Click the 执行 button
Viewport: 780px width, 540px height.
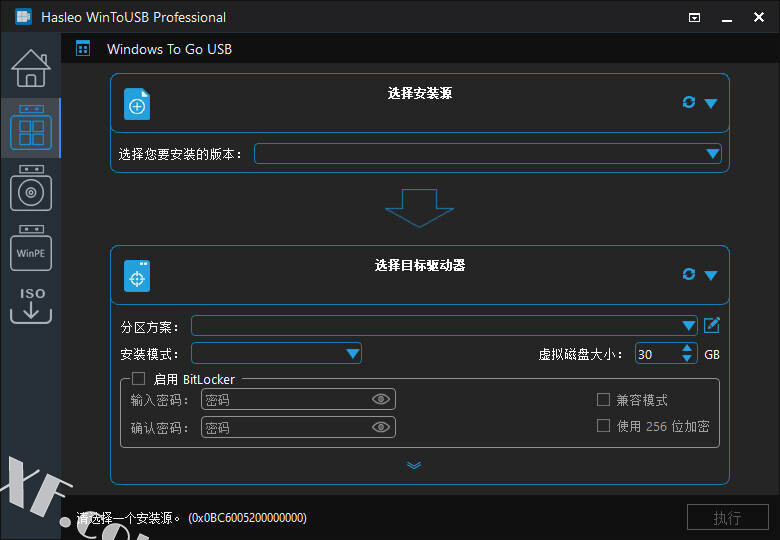pyautogui.click(x=727, y=518)
